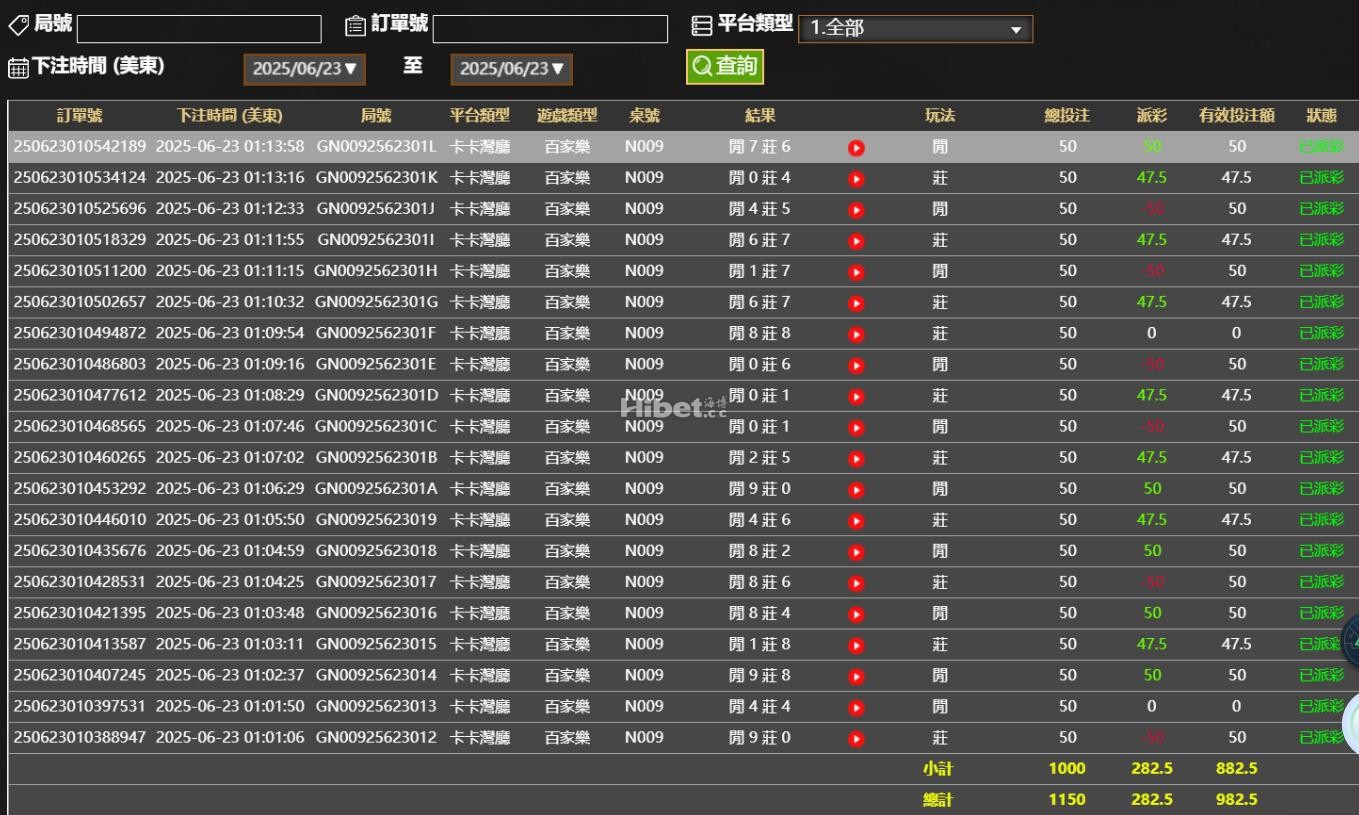The width and height of the screenshot is (1359, 815).
Task: Play replay for order 250623010435676
Action: 856,552
